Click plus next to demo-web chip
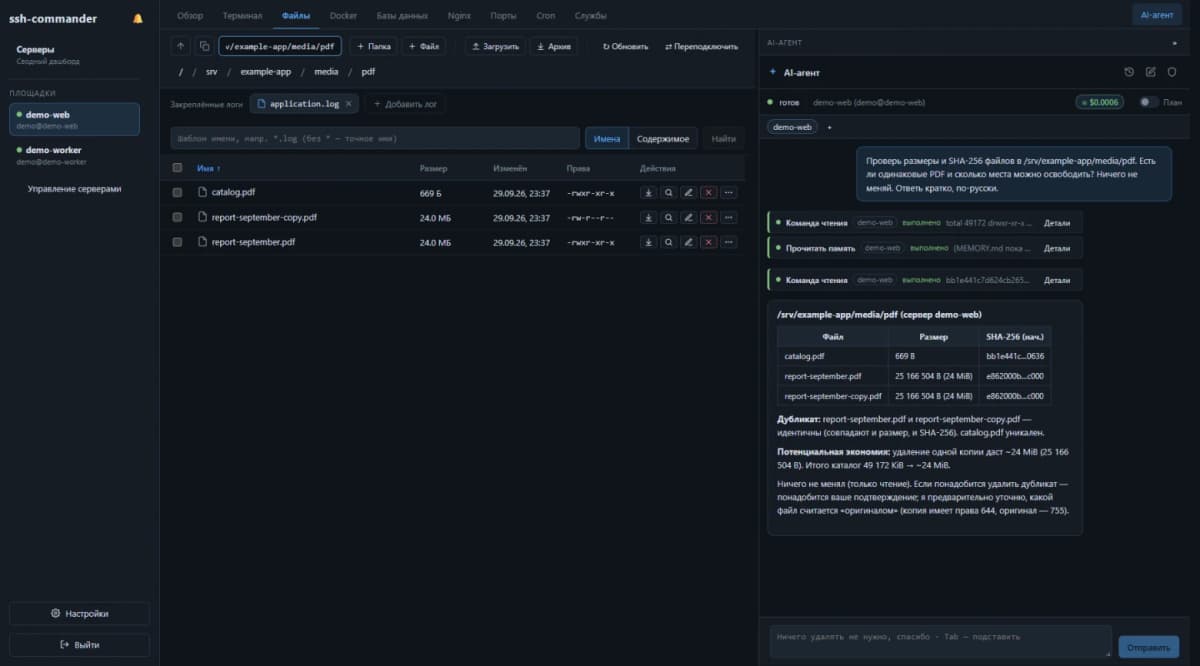The height and width of the screenshot is (666, 1200). click(x=829, y=127)
